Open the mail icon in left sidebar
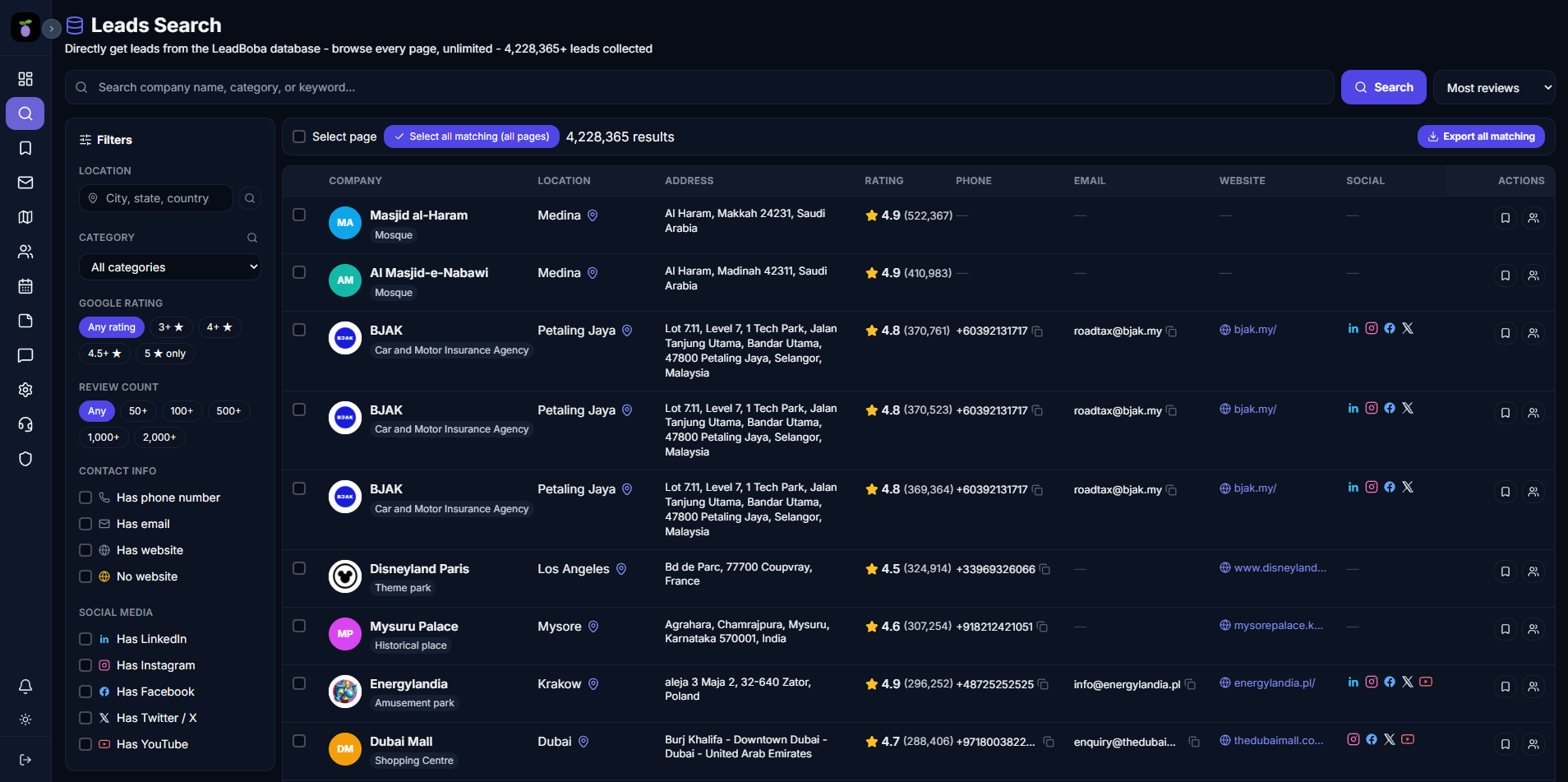The image size is (1568, 782). (25, 183)
